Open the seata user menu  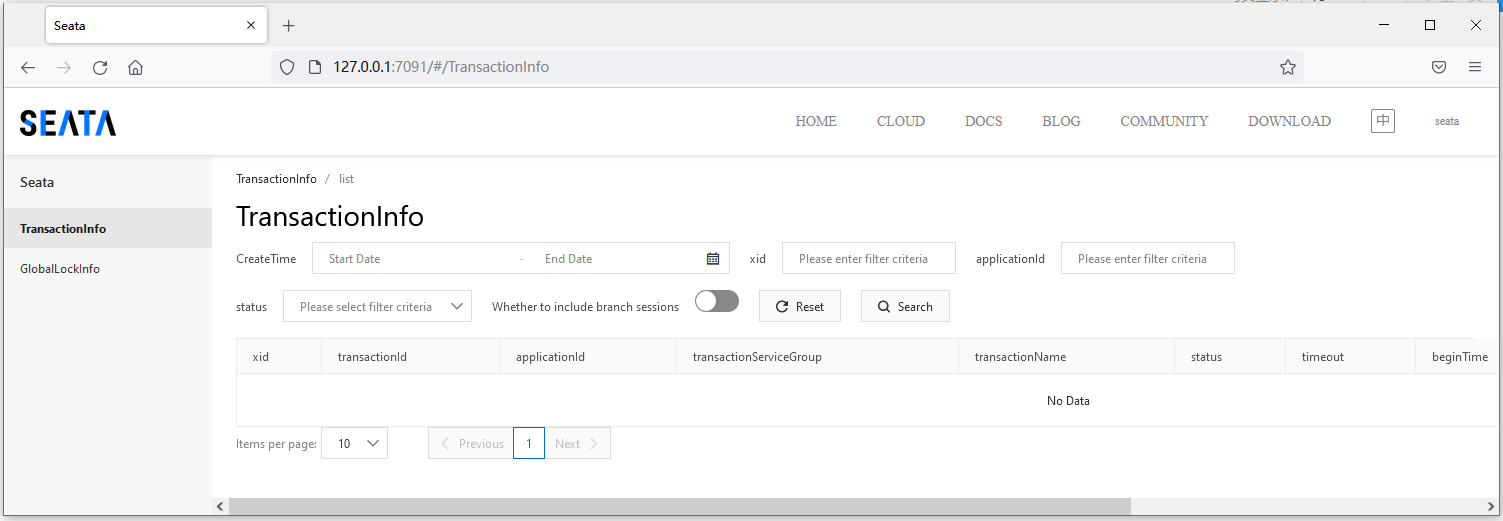coord(1447,121)
